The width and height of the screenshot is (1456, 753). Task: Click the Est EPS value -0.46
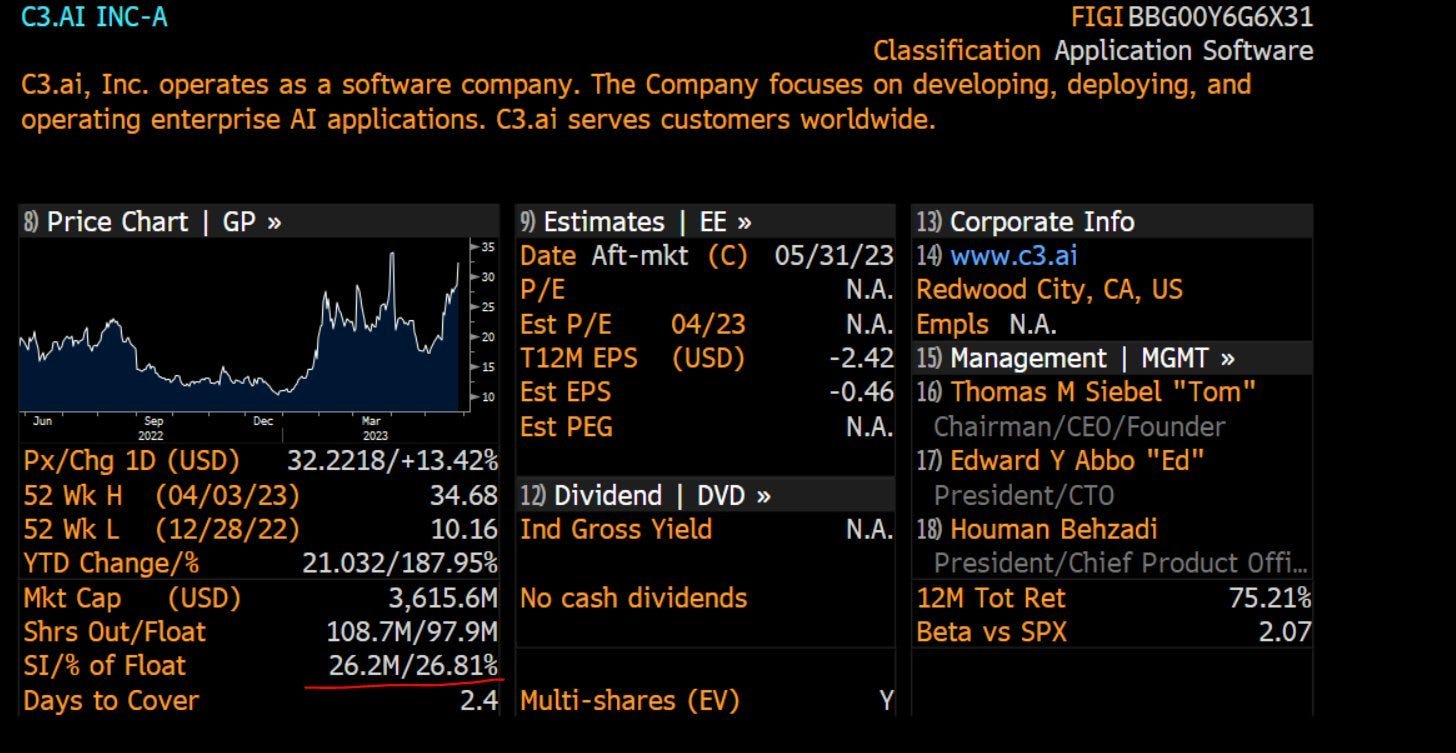[861, 392]
